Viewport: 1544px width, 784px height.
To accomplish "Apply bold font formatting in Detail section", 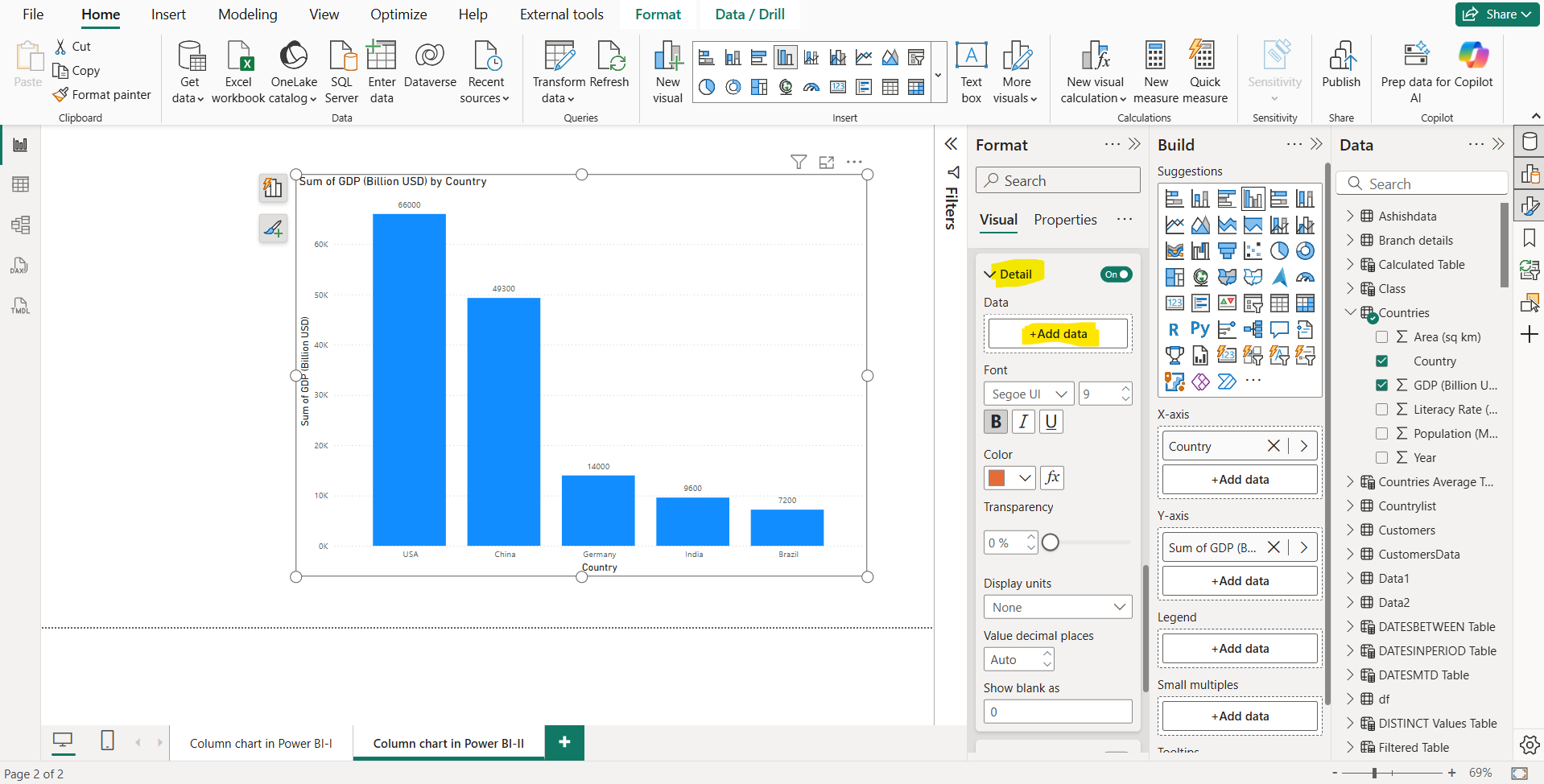I will 995,421.
